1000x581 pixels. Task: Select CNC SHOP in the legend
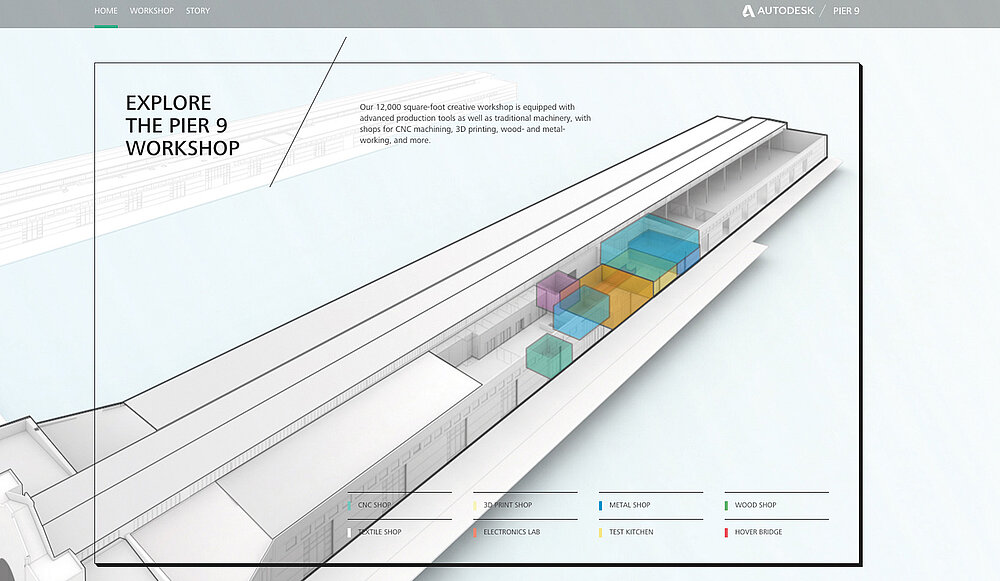pyautogui.click(x=374, y=505)
